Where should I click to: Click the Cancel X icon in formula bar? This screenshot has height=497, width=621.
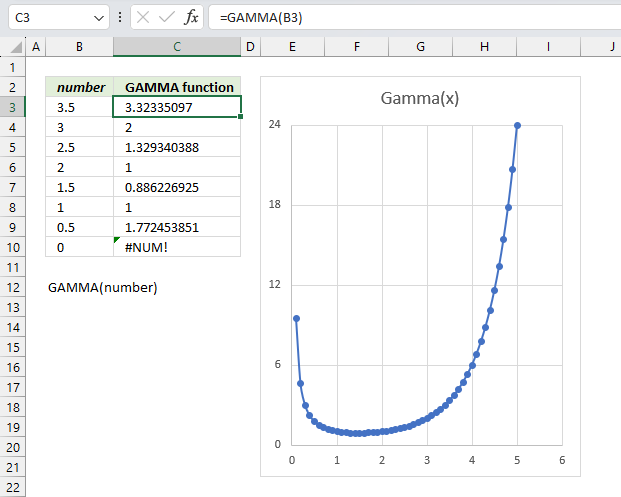tap(143, 17)
